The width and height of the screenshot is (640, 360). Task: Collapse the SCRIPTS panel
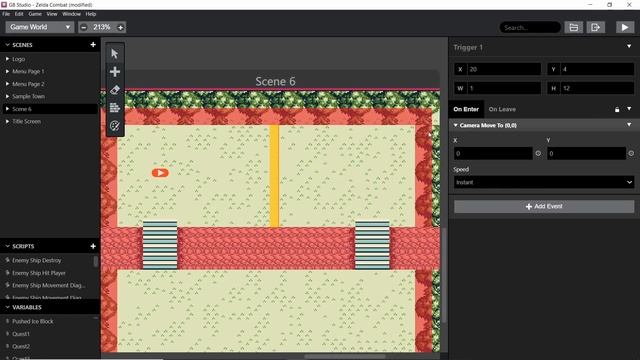click(x=7, y=247)
